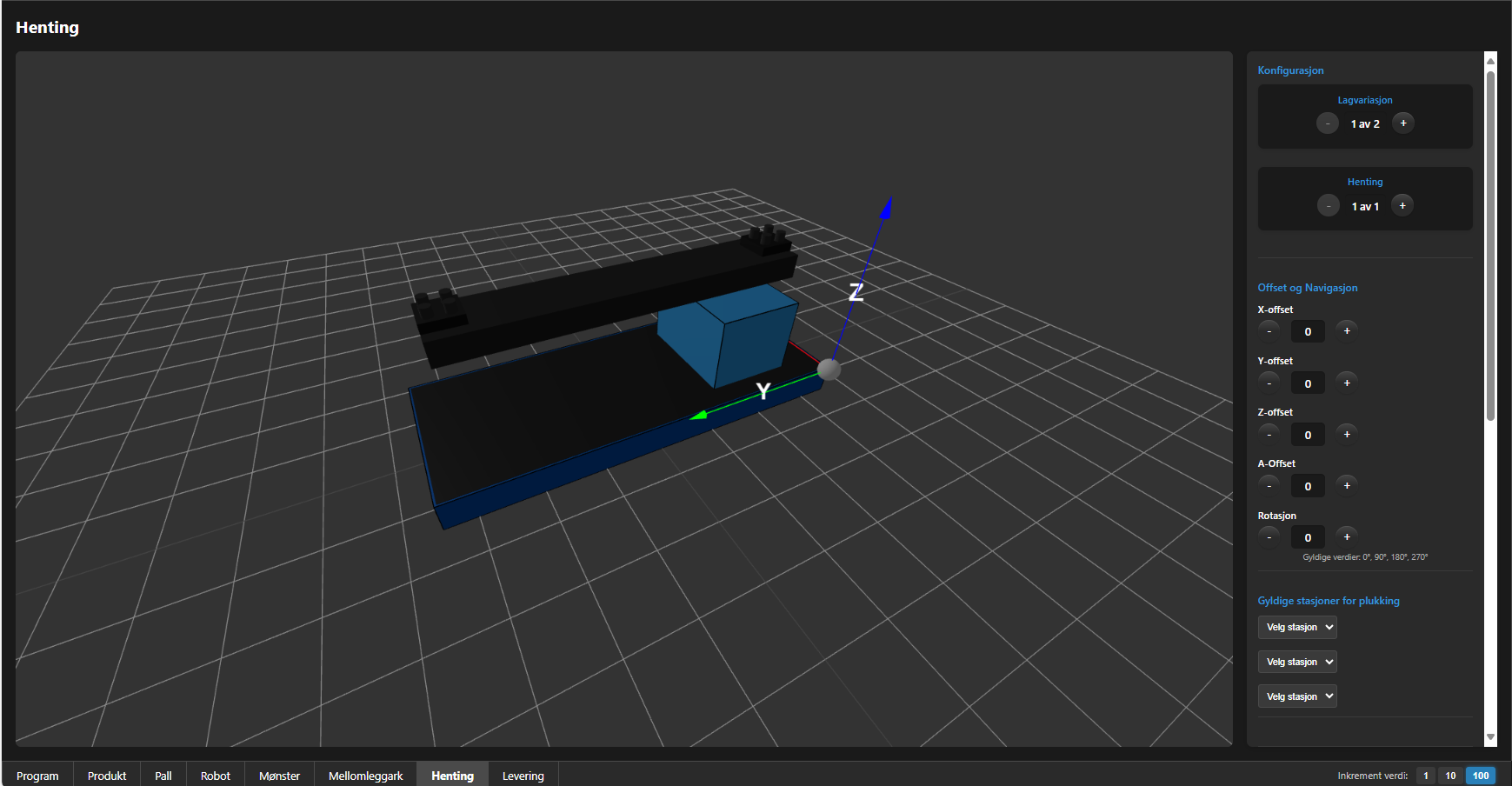
Task: Increase the Y-offset value
Action: click(x=1347, y=383)
